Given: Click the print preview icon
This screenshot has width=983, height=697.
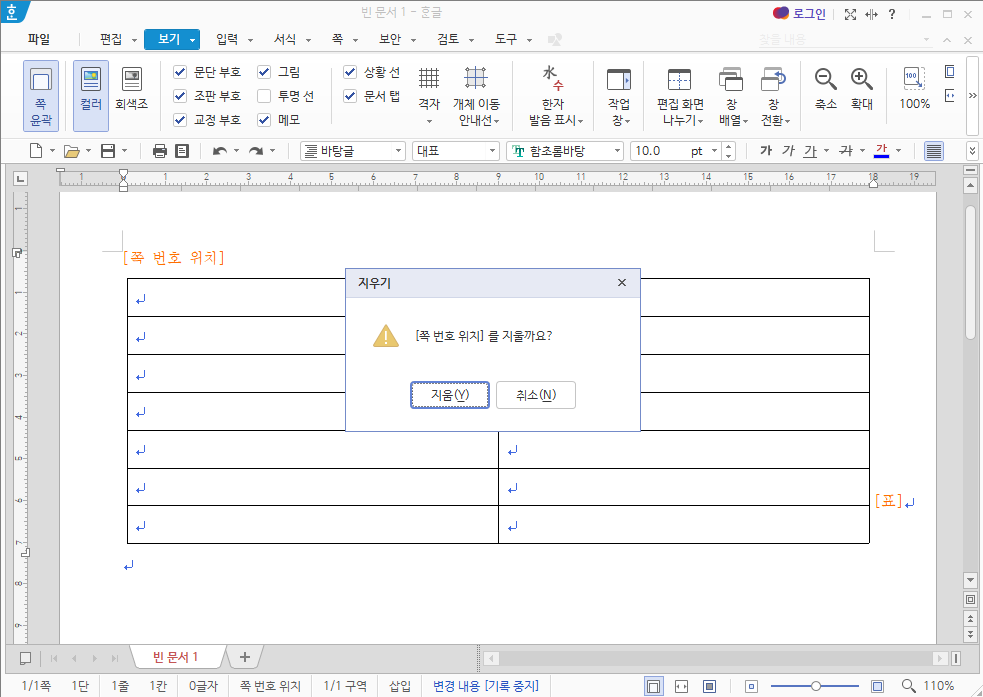Looking at the screenshot, I should 182,151.
